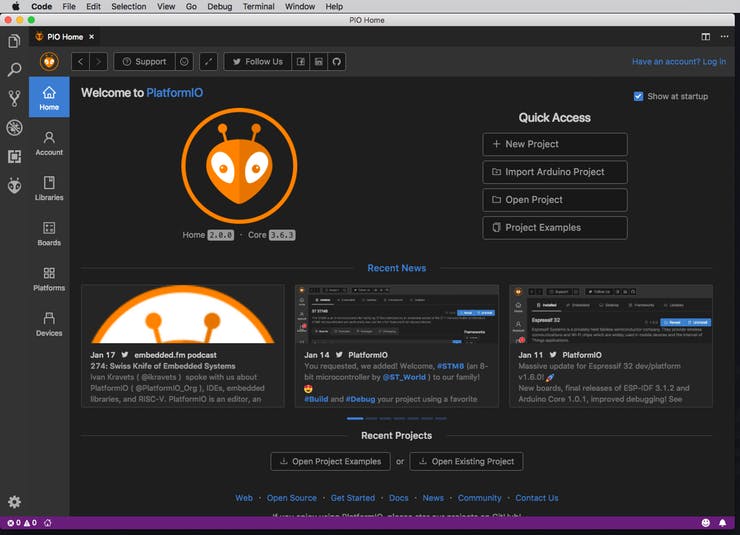740x535 pixels.
Task: Open Platforms in the PIO sidebar
Action: coord(49,279)
